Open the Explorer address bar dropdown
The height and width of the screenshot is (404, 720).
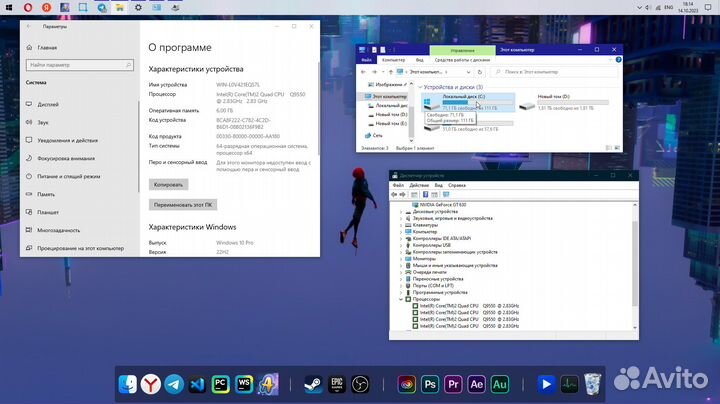coord(468,72)
